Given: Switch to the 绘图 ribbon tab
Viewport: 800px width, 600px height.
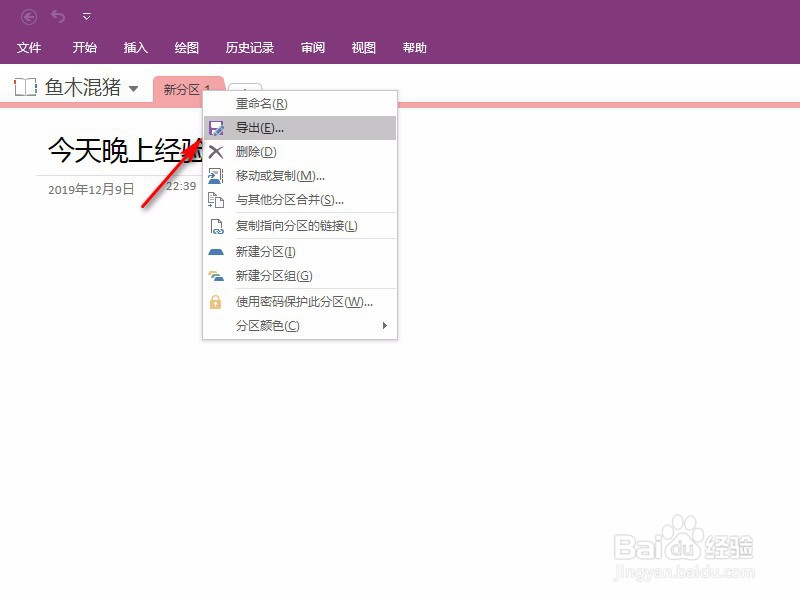Looking at the screenshot, I should [x=187, y=48].
